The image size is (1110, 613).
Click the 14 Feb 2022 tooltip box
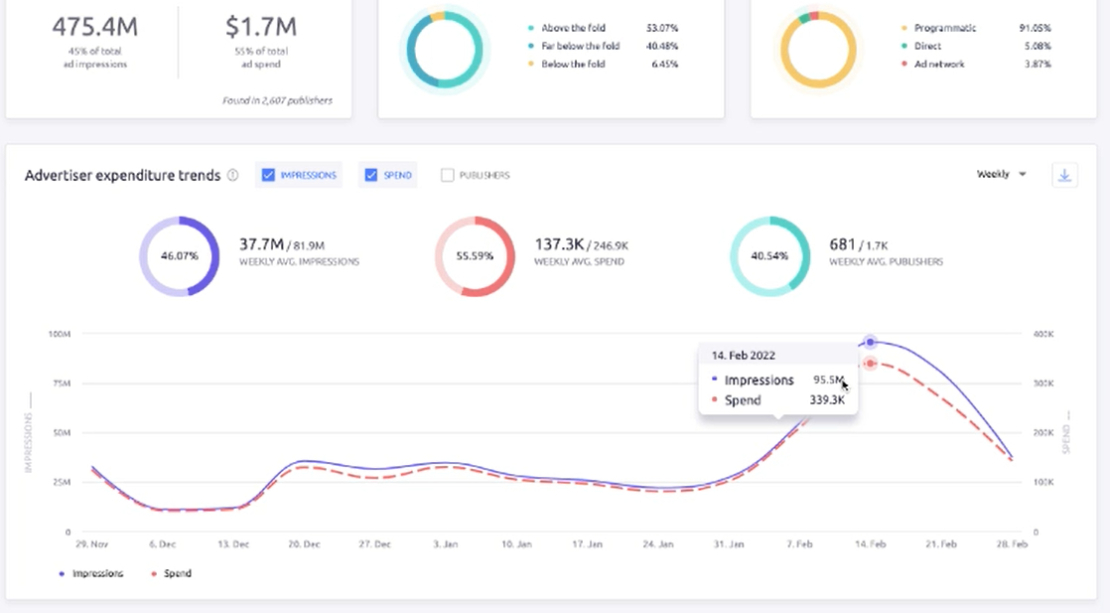click(x=778, y=378)
